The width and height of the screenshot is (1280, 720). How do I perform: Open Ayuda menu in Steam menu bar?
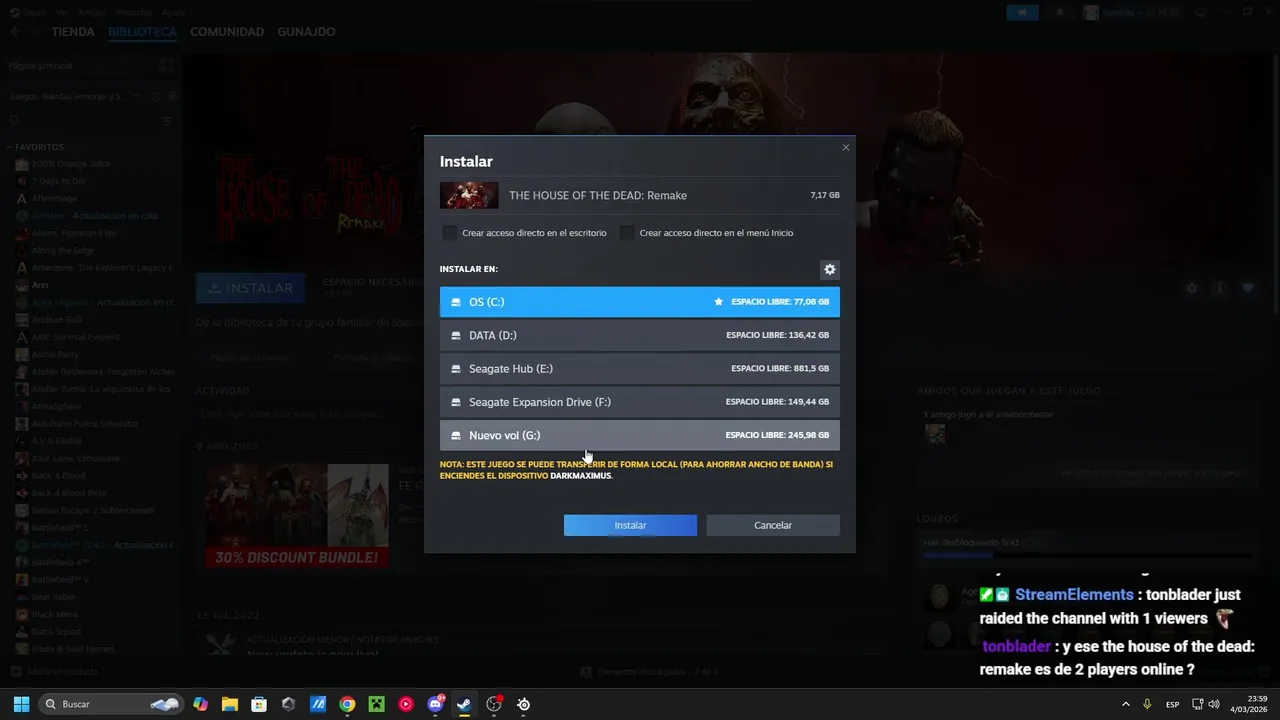pyautogui.click(x=173, y=13)
